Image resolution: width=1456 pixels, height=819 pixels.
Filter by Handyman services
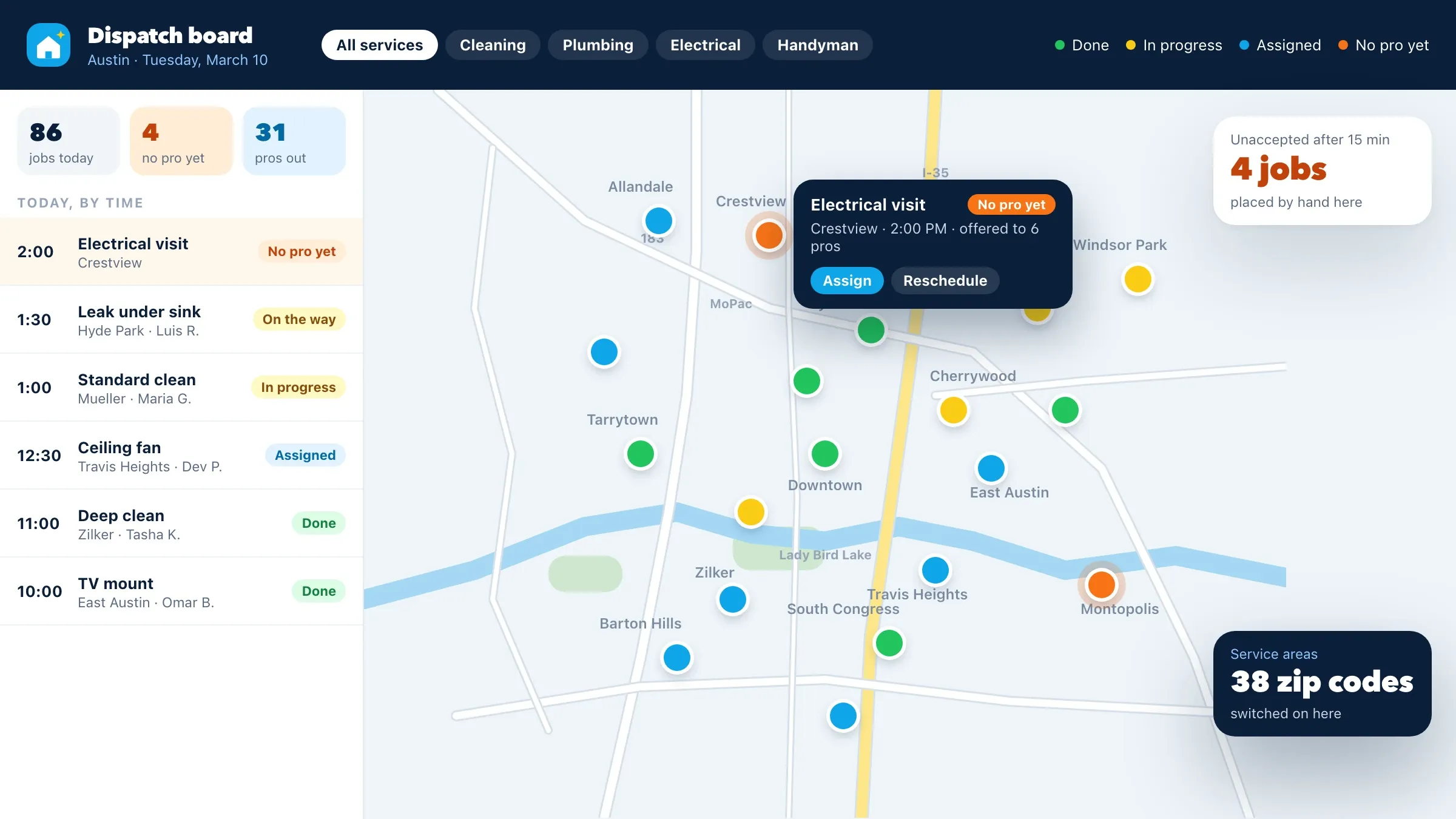(818, 45)
